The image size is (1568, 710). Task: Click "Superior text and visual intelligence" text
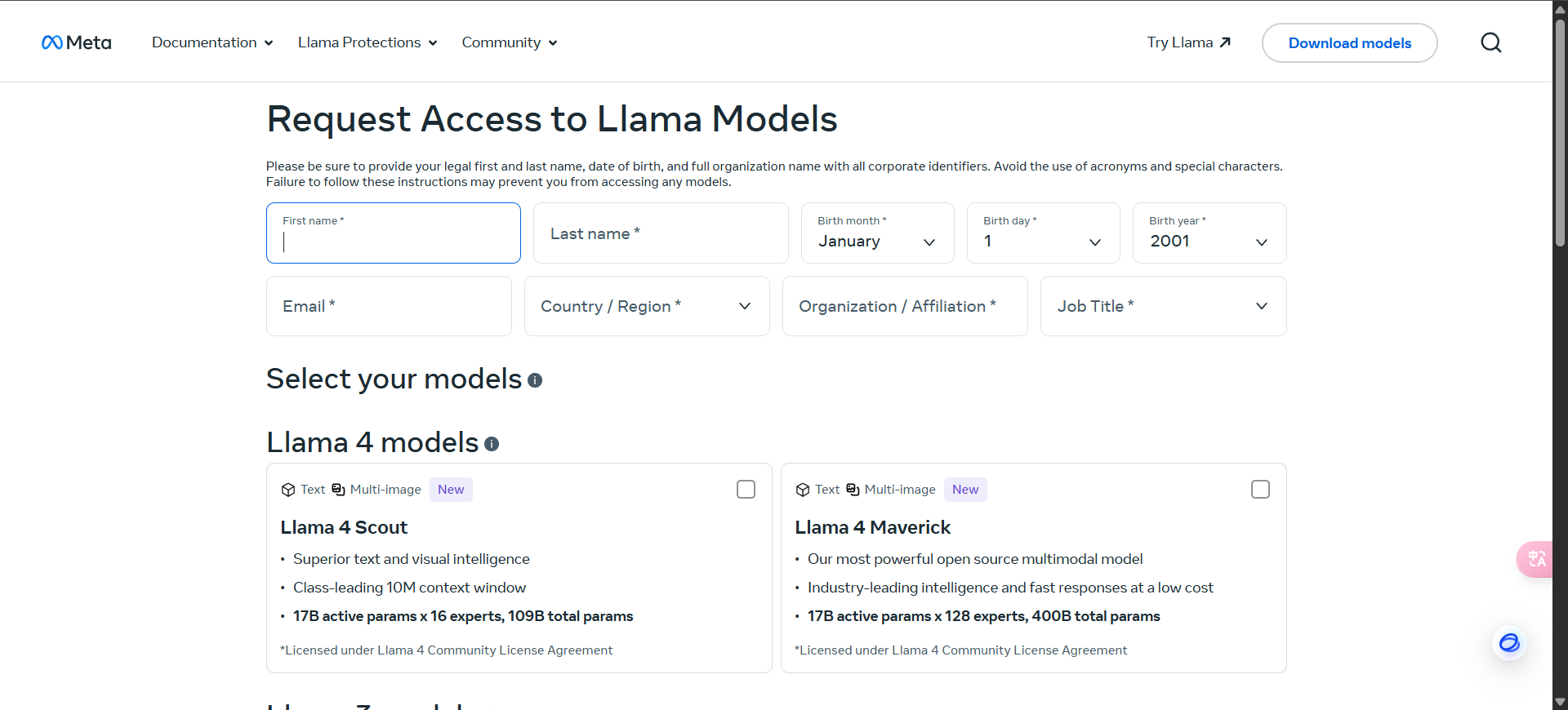pyautogui.click(x=411, y=559)
